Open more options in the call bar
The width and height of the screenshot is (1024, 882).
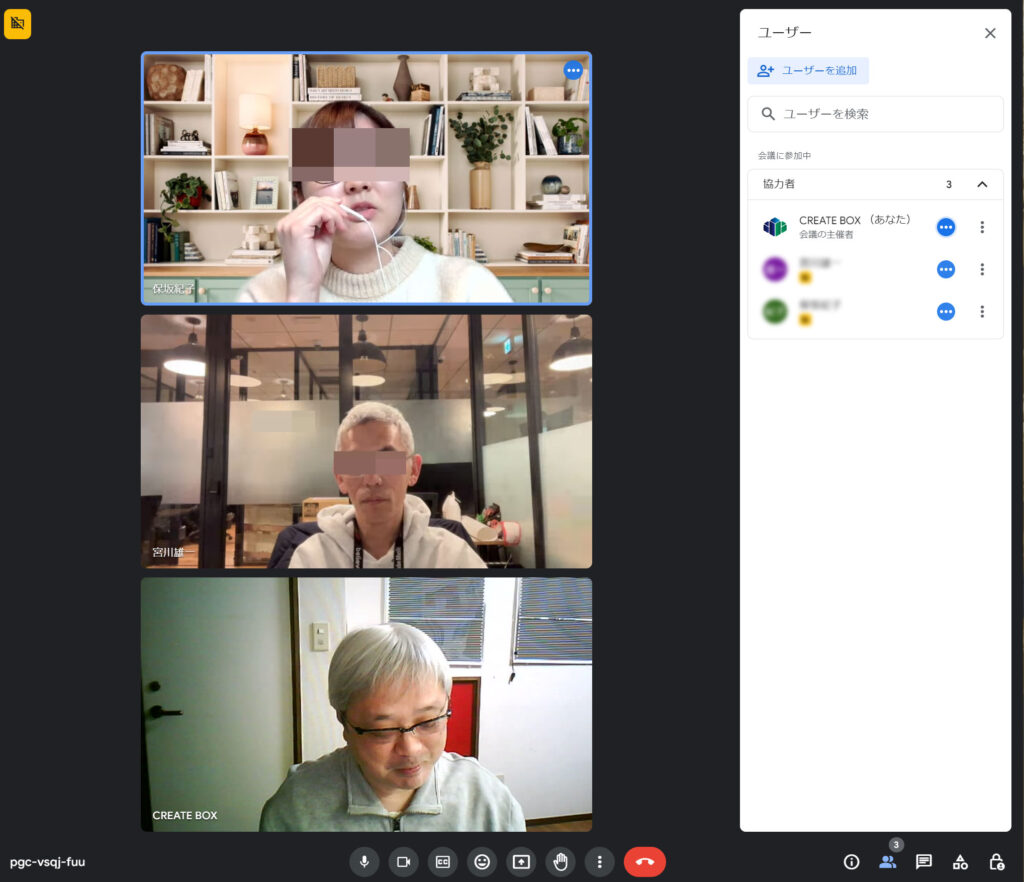(600, 862)
